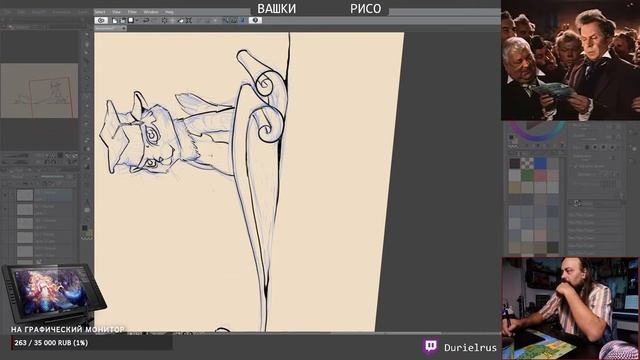Click the movie clip in top-right corner
The width and height of the screenshot is (640, 360).
click(570, 60)
